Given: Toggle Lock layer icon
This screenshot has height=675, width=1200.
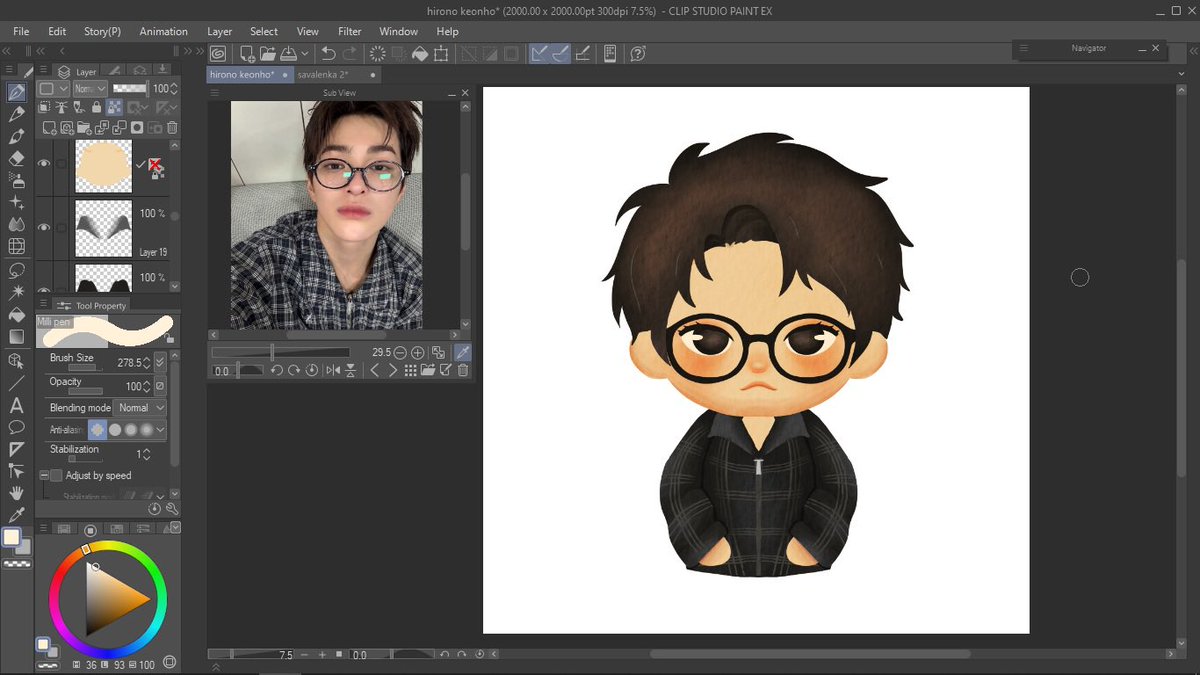Looking at the screenshot, I should click(96, 107).
